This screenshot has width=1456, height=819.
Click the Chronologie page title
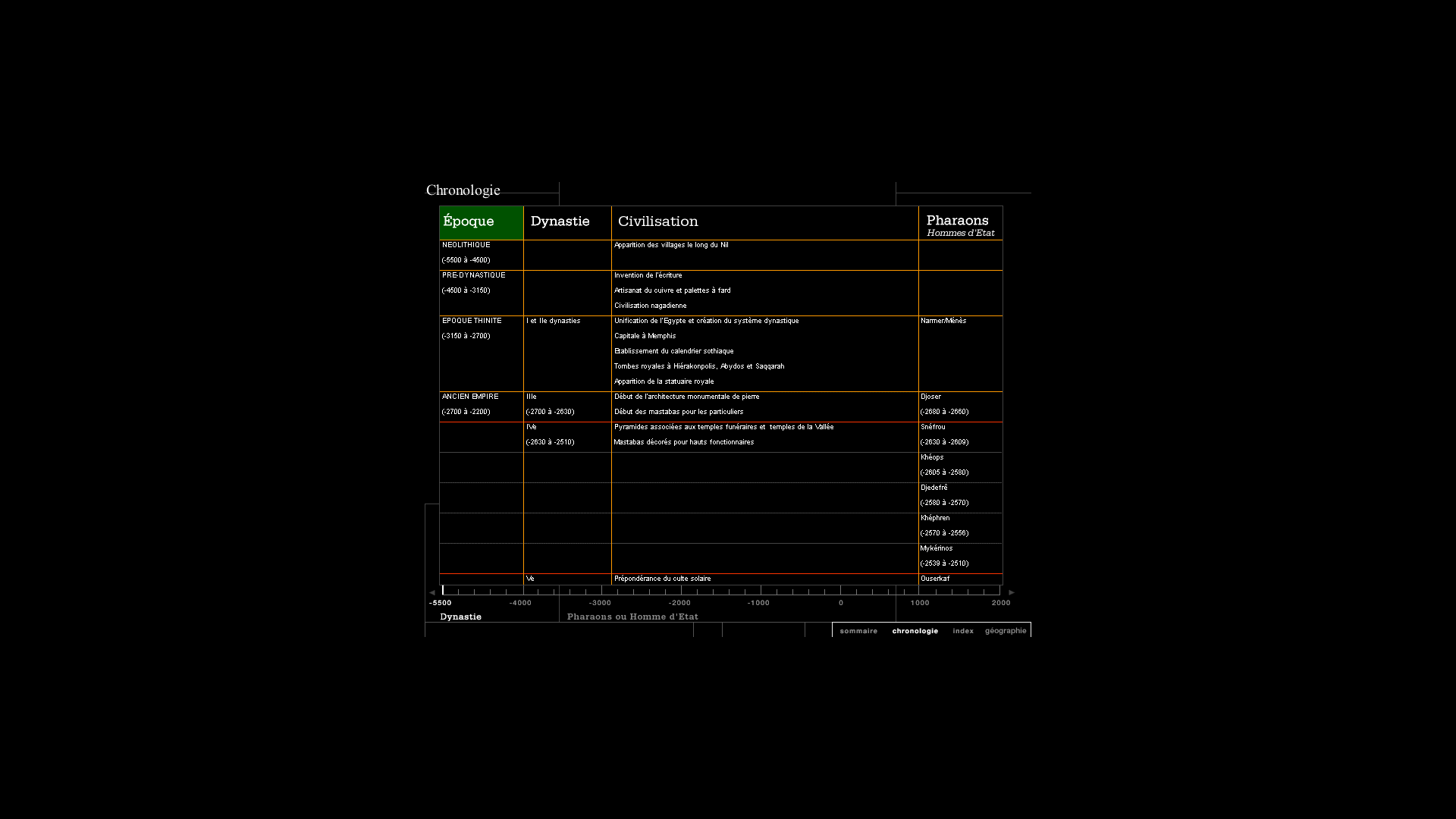click(x=463, y=190)
